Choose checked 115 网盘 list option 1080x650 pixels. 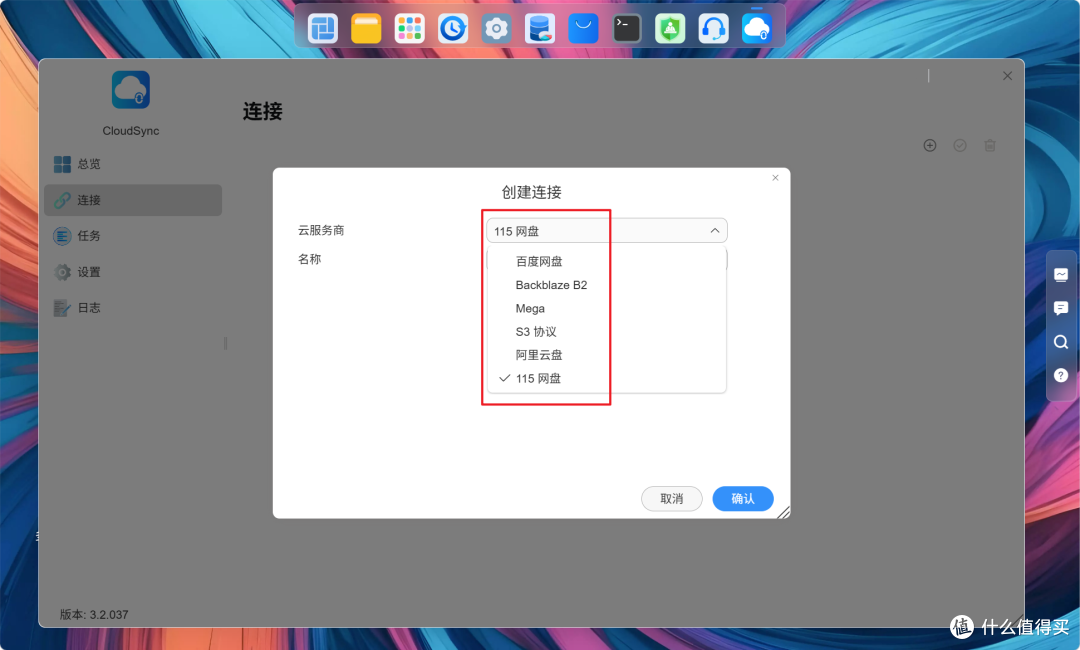click(x=607, y=379)
